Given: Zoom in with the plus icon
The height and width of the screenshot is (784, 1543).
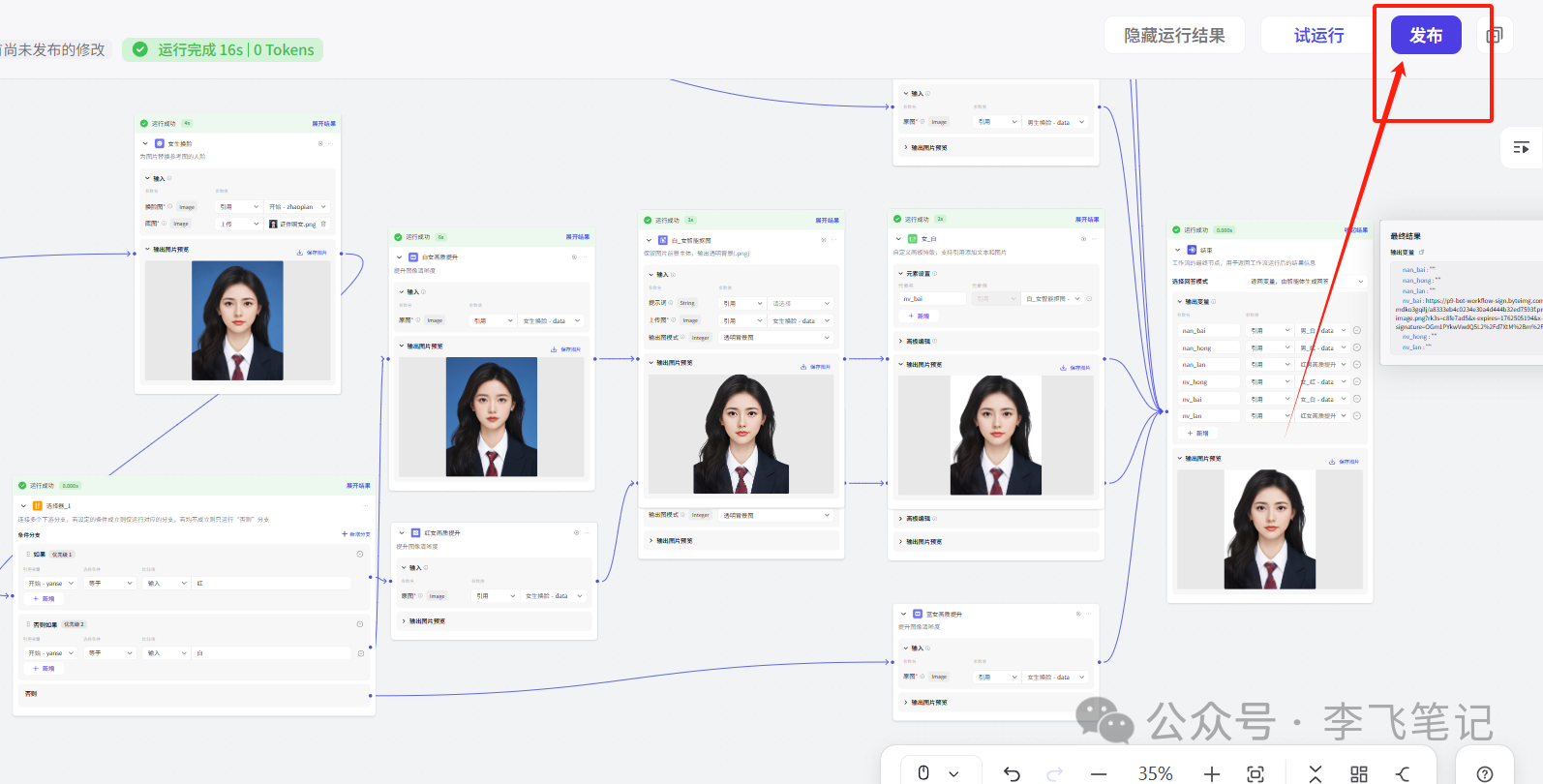Looking at the screenshot, I should (x=1212, y=773).
